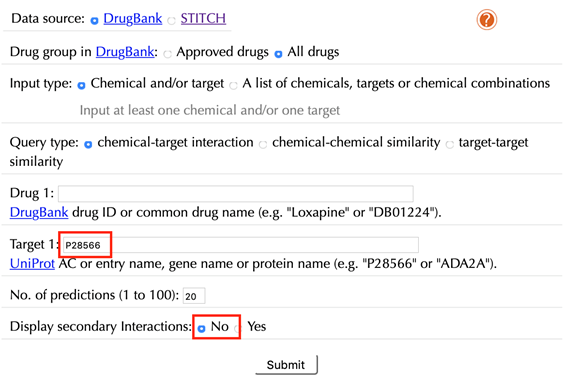Choose chemical-chemical similarity query type
576x383 pixels.
point(263,145)
